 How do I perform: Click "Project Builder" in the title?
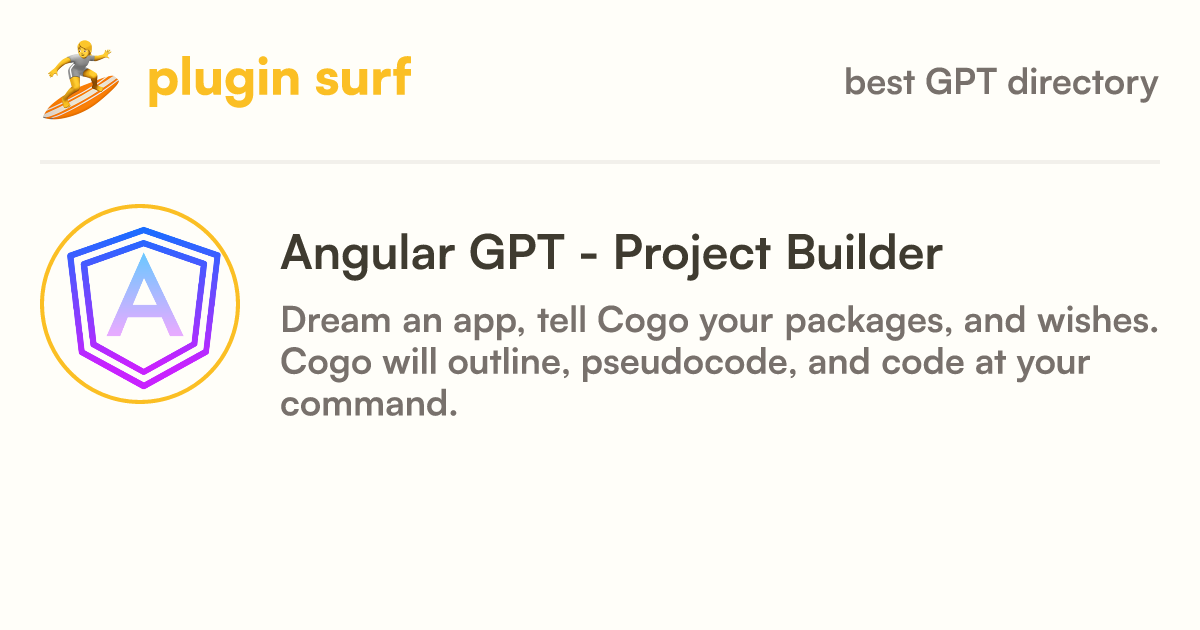(778, 255)
